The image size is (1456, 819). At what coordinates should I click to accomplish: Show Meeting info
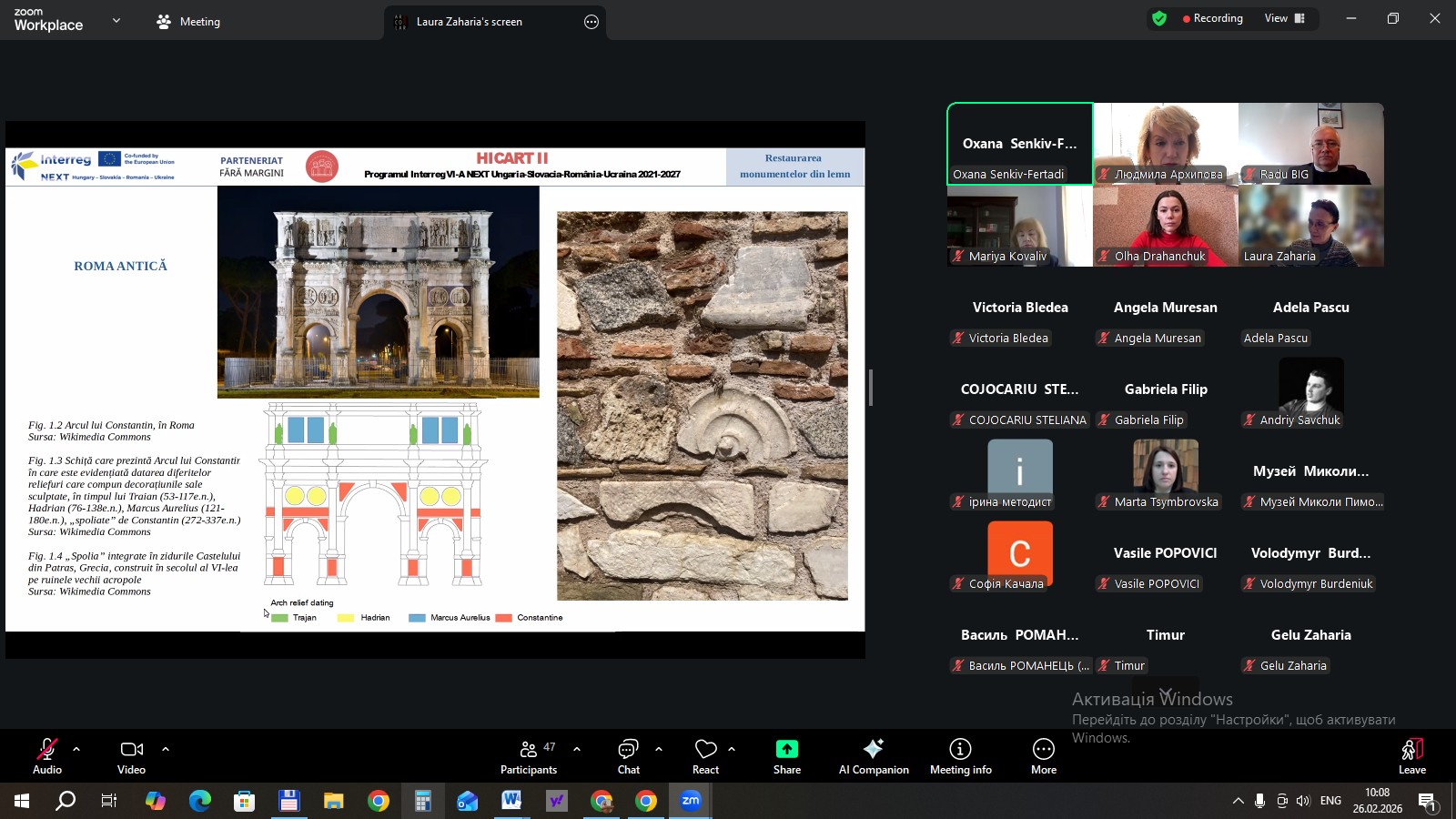pyautogui.click(x=960, y=755)
